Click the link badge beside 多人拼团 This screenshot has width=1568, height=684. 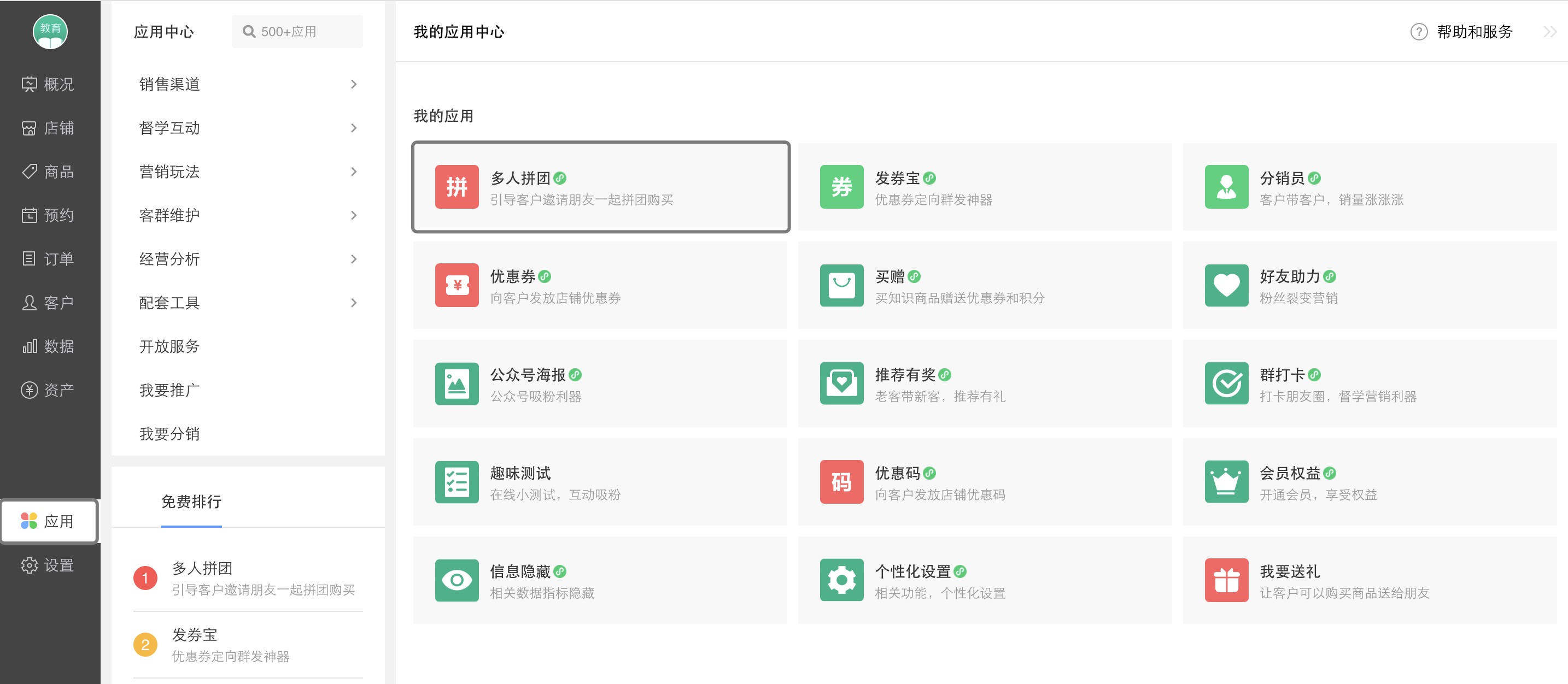pyautogui.click(x=560, y=178)
